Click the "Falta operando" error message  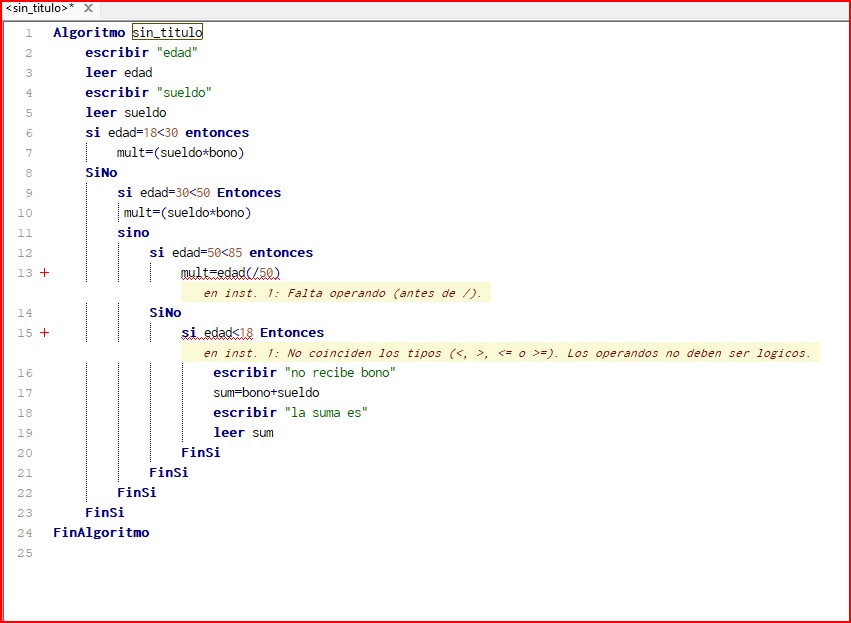[342, 293]
